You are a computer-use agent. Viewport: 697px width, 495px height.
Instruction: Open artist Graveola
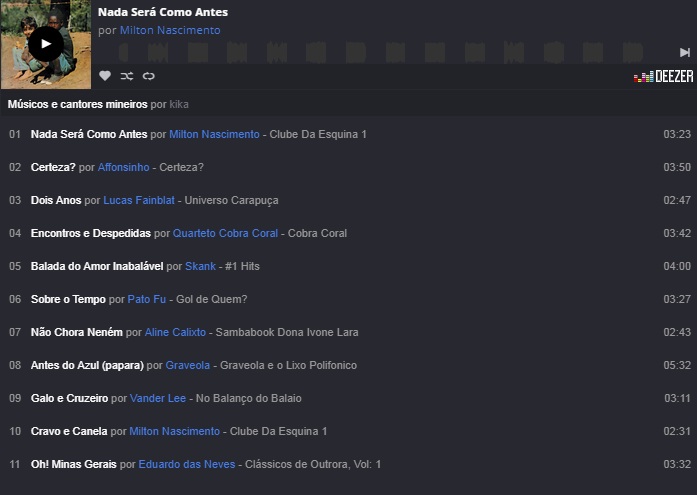[189, 365]
